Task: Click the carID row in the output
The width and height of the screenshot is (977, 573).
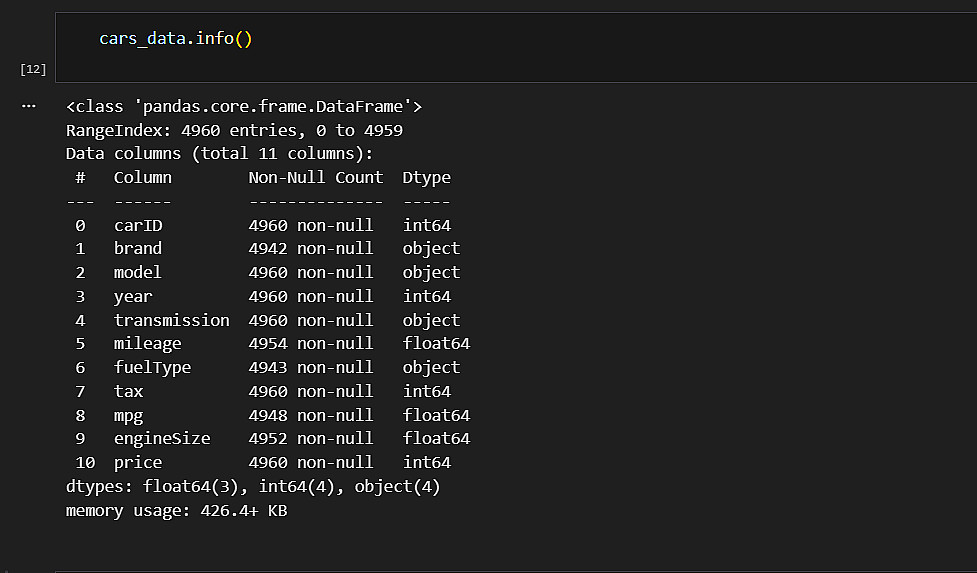Action: click(x=138, y=225)
